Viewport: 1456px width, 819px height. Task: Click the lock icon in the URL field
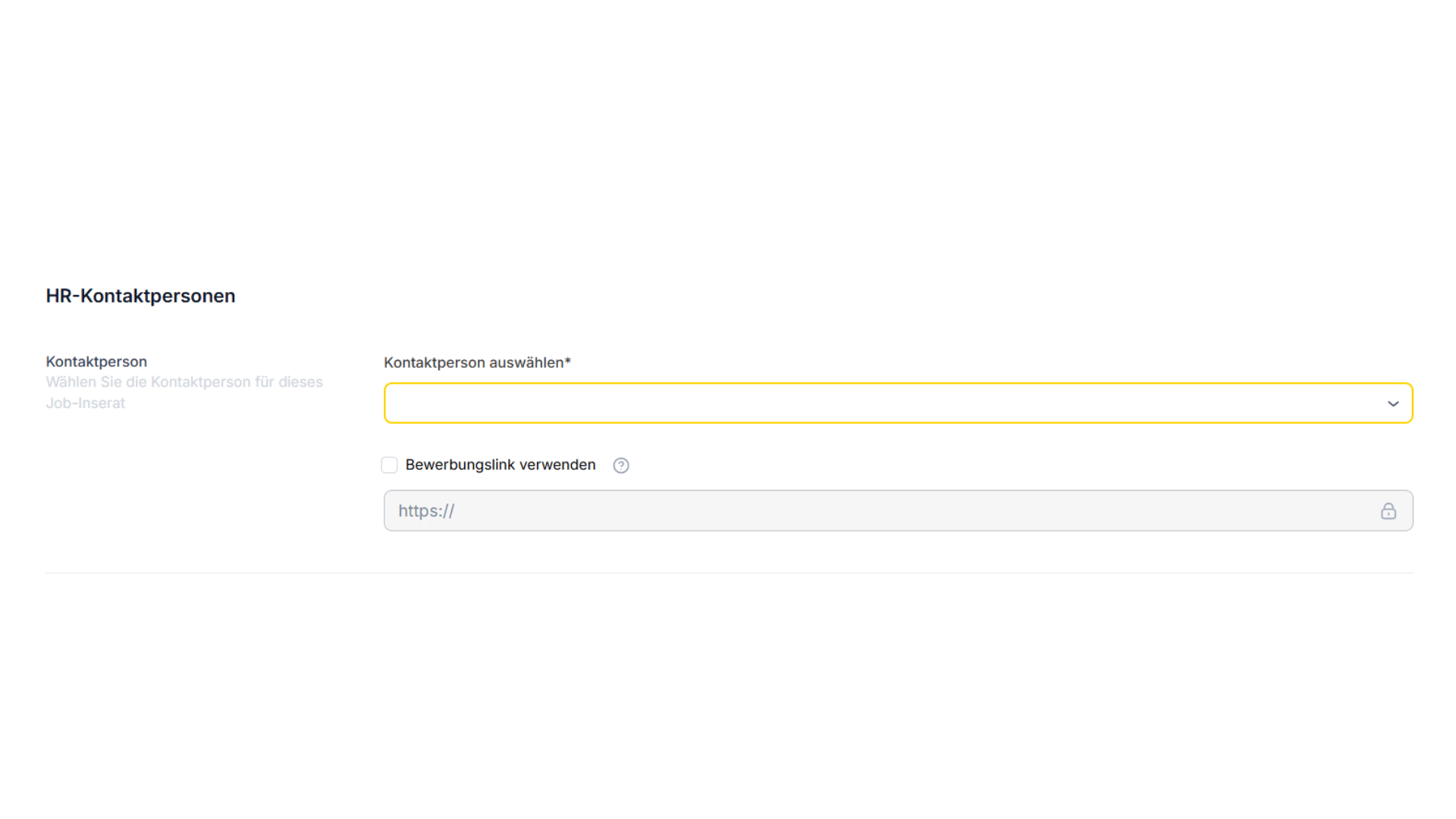click(x=1389, y=511)
